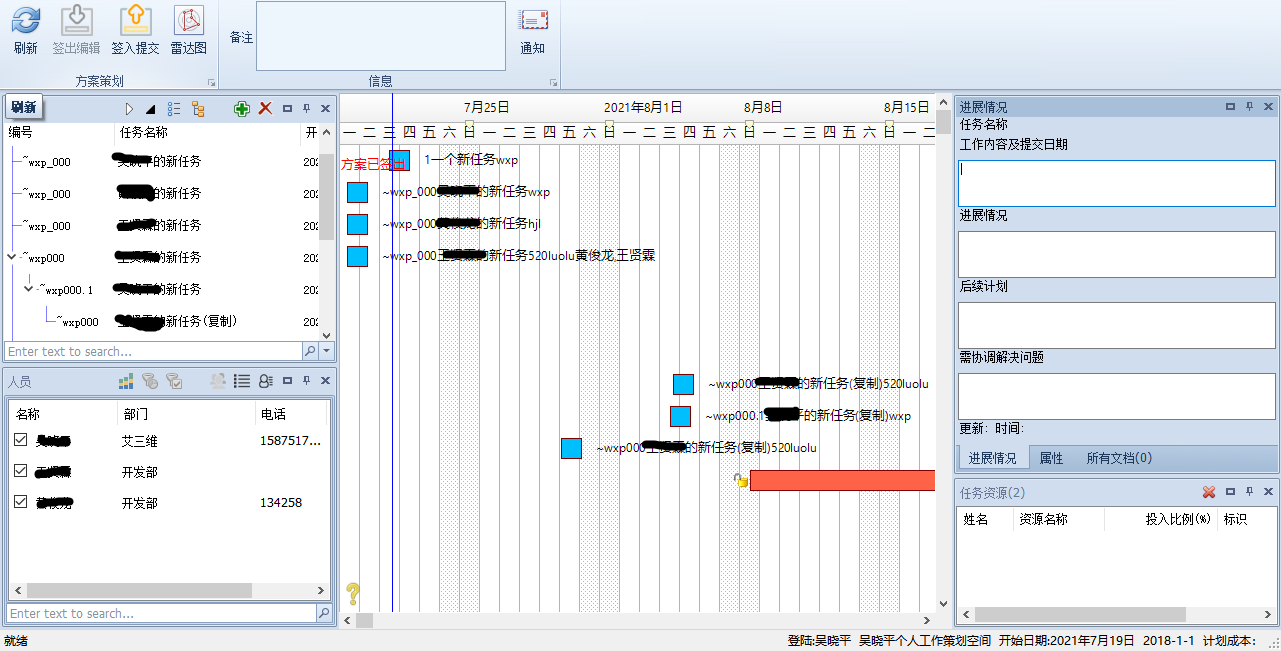Select the red task bar in Gantt chart
This screenshot has height=651, width=1281.
[x=842, y=481]
